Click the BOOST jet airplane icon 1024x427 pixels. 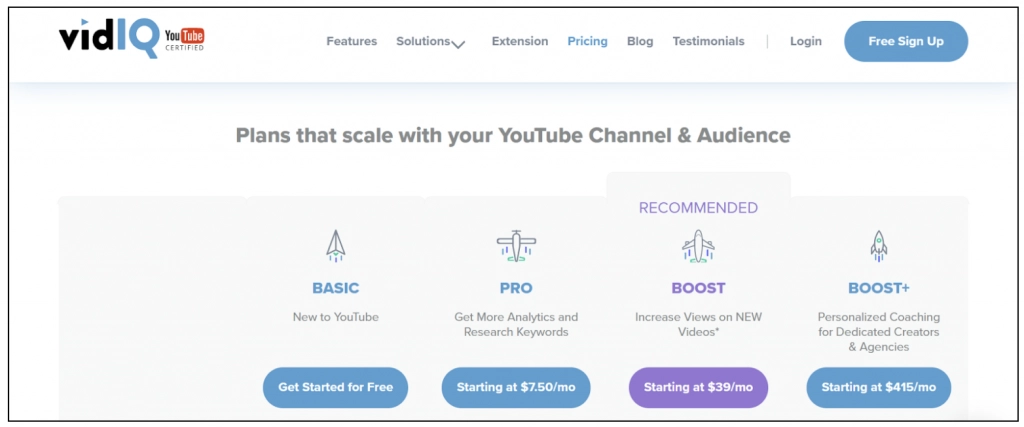coord(698,245)
